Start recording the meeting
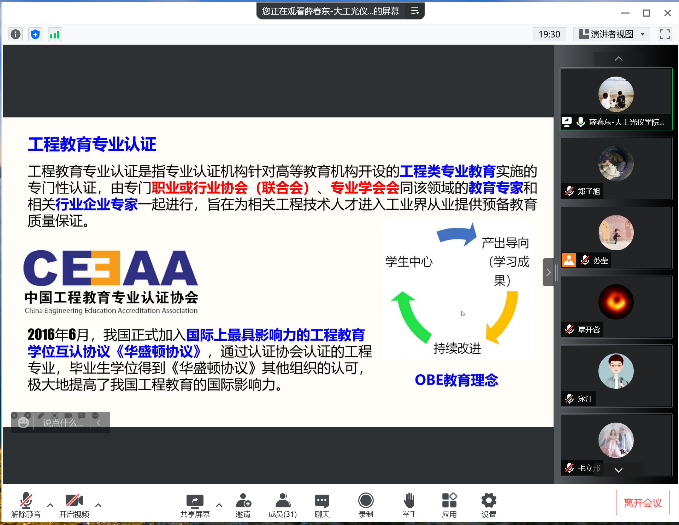This screenshot has height=525, width=679. click(x=366, y=505)
